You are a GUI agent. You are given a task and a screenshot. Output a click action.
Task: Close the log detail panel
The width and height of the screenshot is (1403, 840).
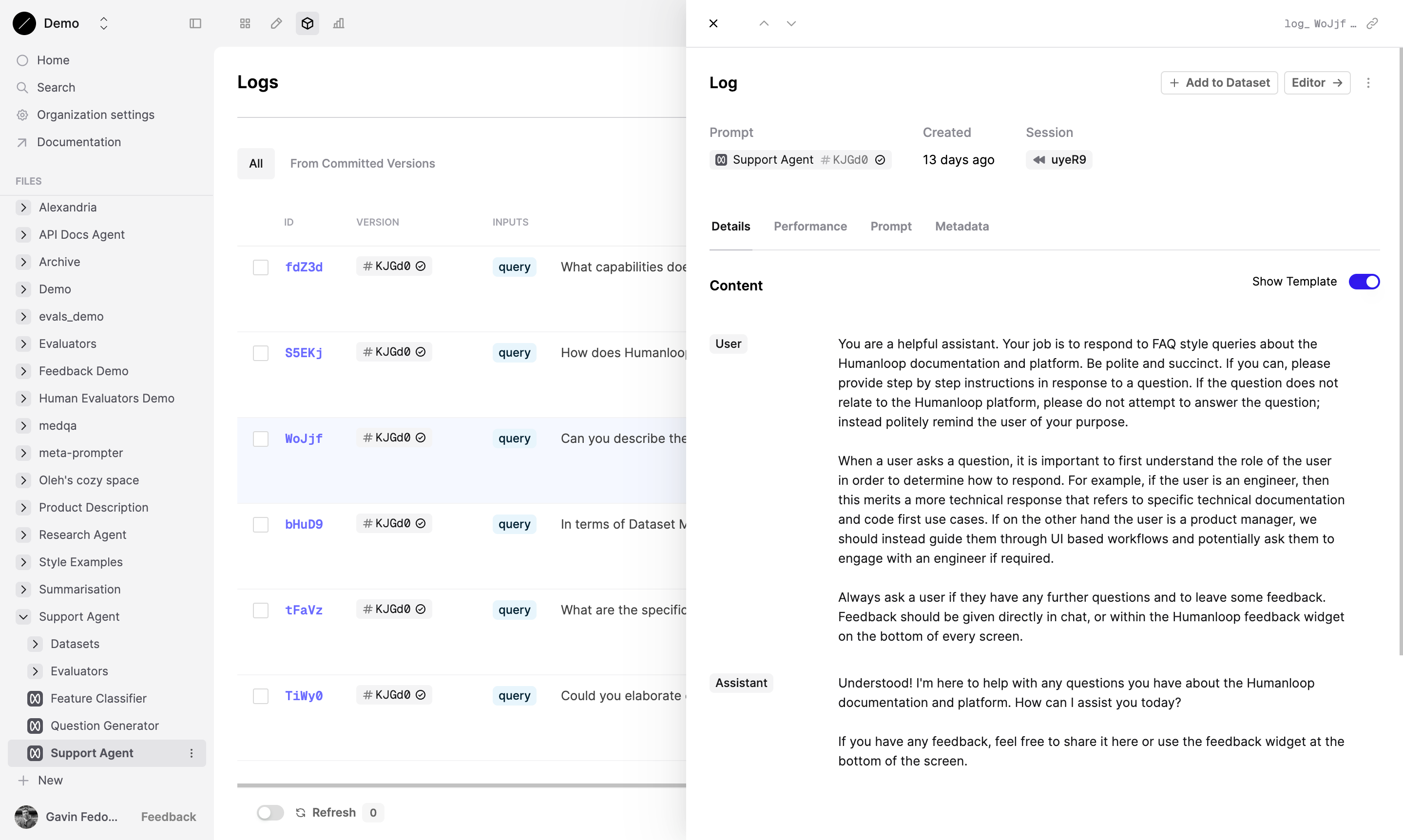[x=713, y=23]
